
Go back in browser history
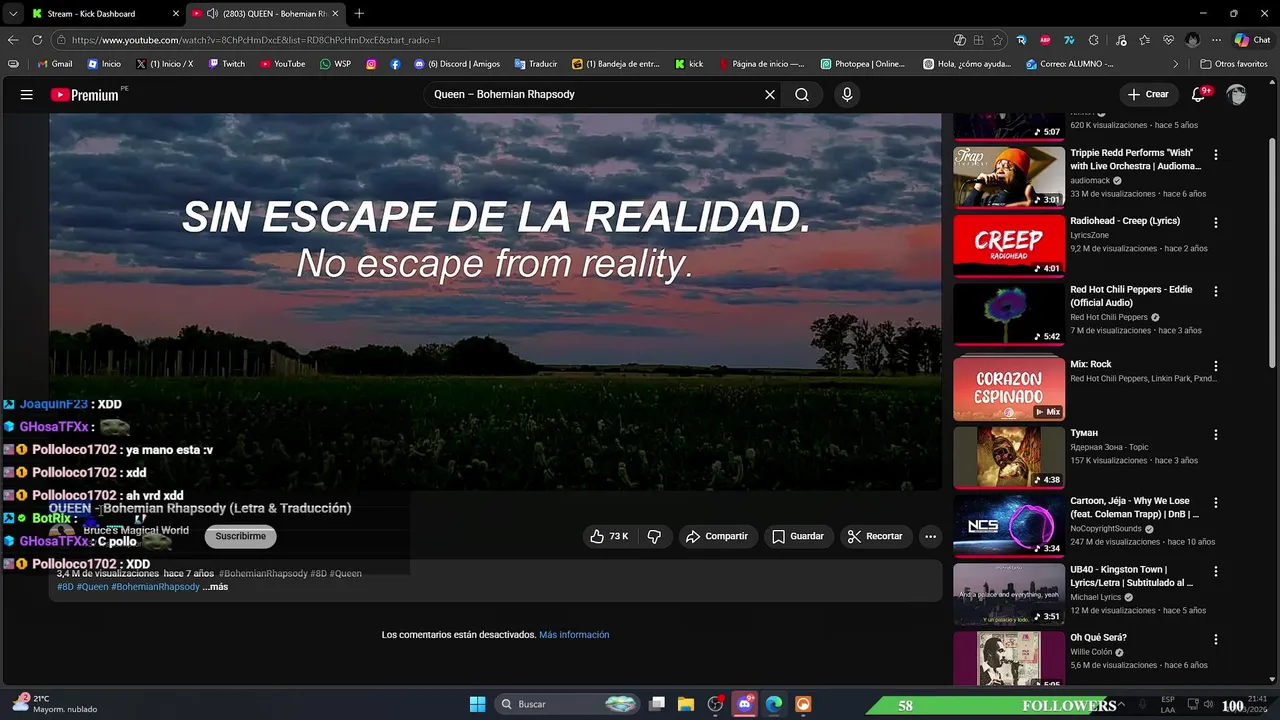(x=13, y=40)
